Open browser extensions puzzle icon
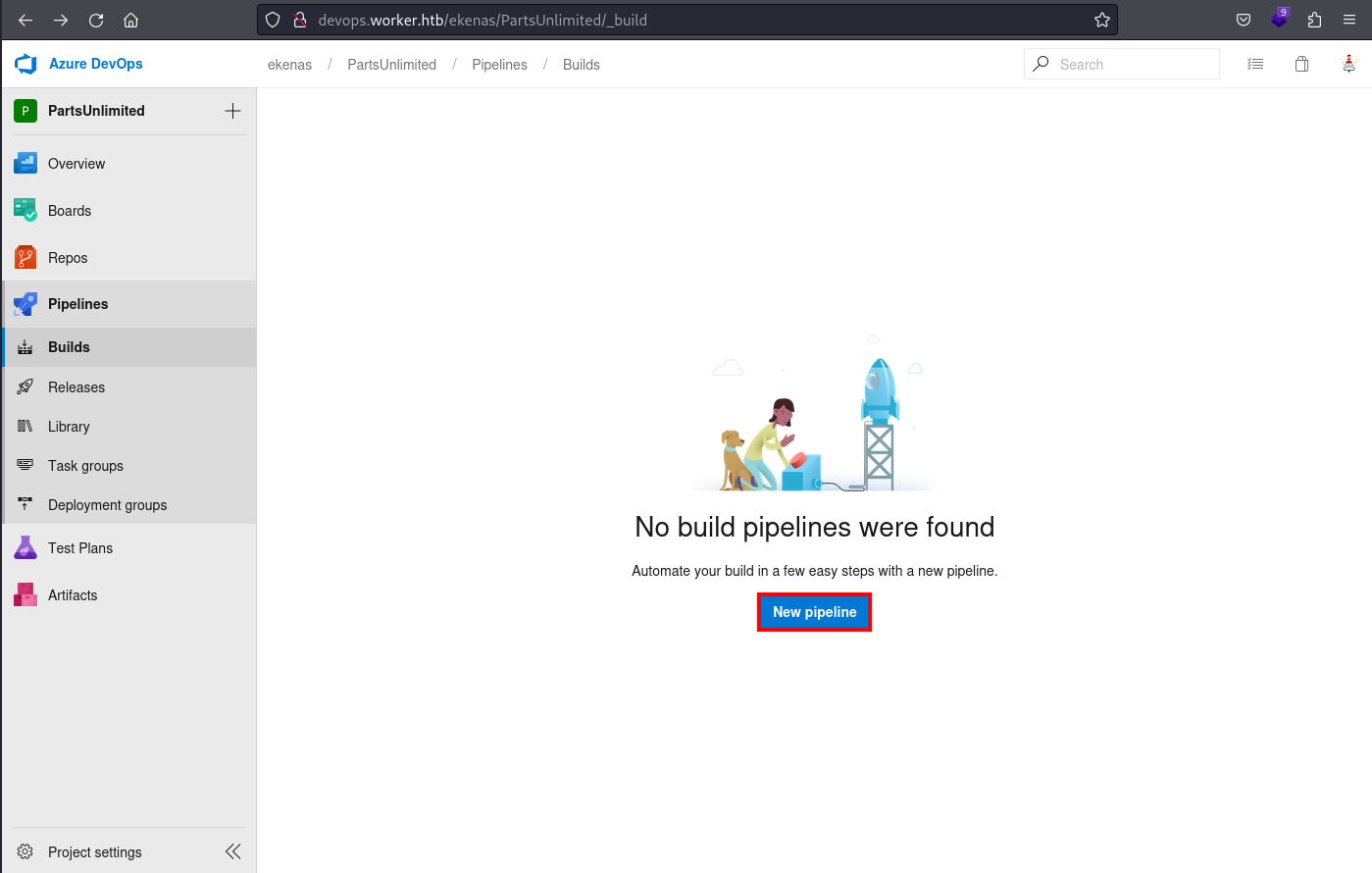Viewport: 1372px width, 873px height. pos(1315,20)
